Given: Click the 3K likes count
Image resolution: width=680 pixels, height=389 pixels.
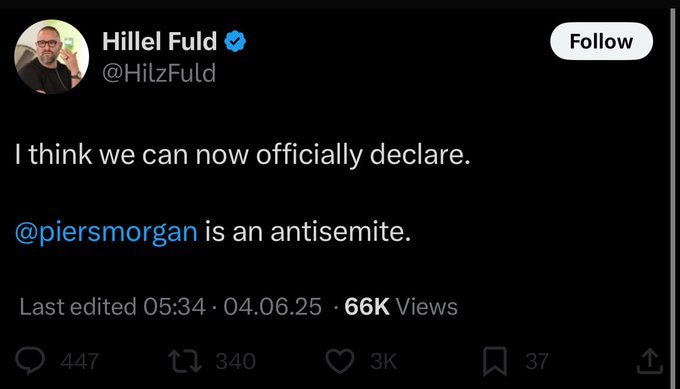Looking at the screenshot, I should pos(383,361).
